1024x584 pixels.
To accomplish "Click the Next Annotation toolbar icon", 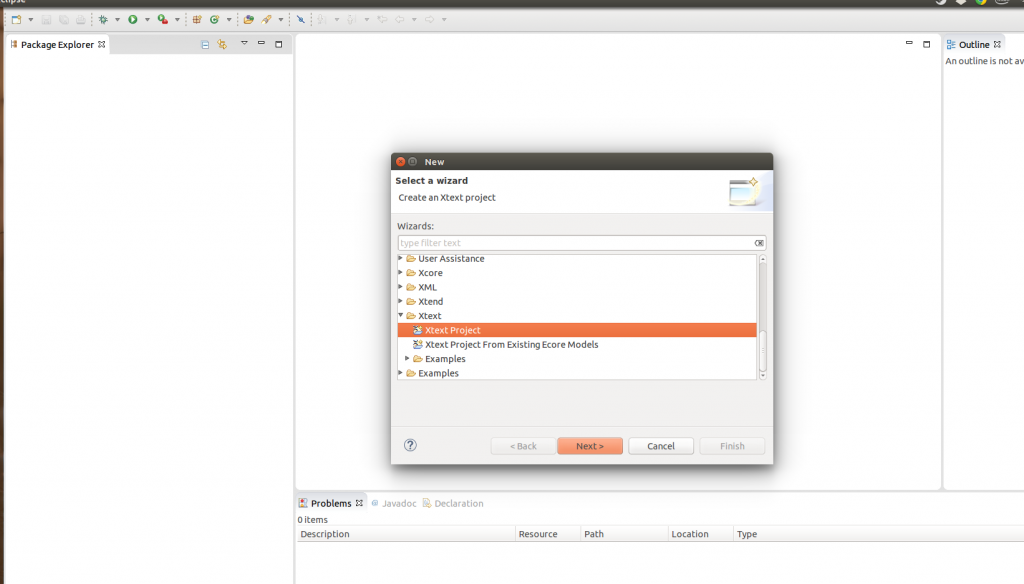I will (322, 20).
